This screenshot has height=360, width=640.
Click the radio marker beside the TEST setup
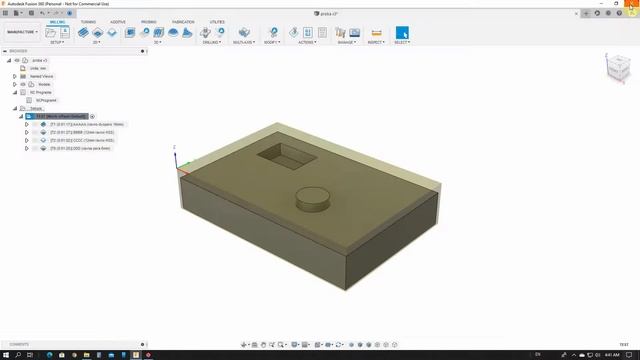tap(92, 117)
